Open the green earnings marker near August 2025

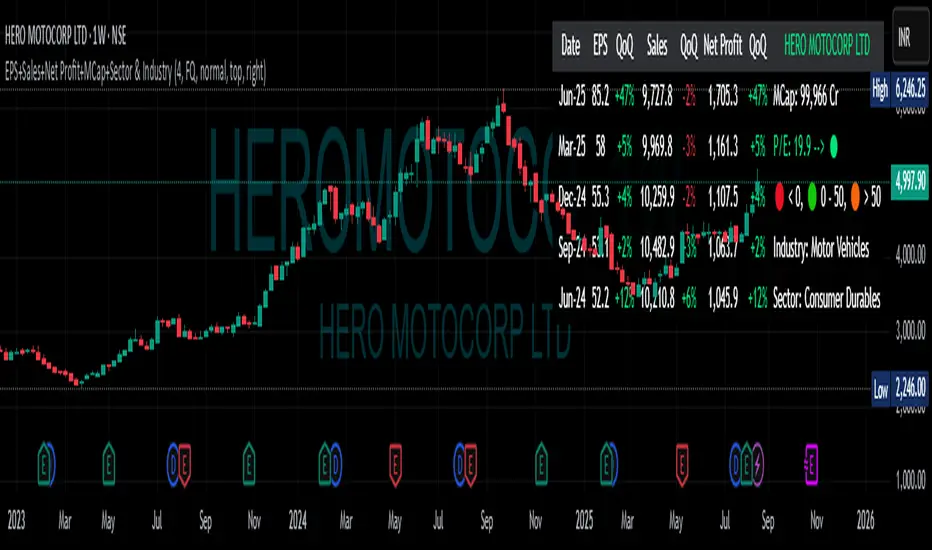tap(747, 464)
